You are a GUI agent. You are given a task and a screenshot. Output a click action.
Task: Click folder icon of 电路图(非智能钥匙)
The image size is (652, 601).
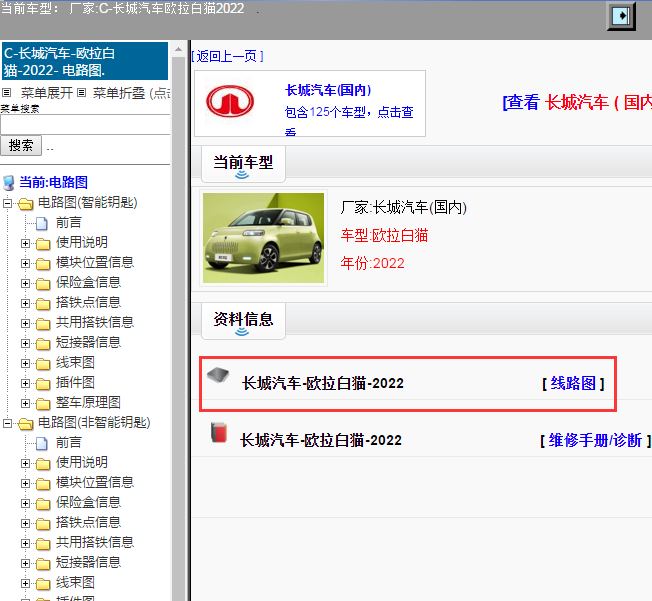click(x=26, y=423)
